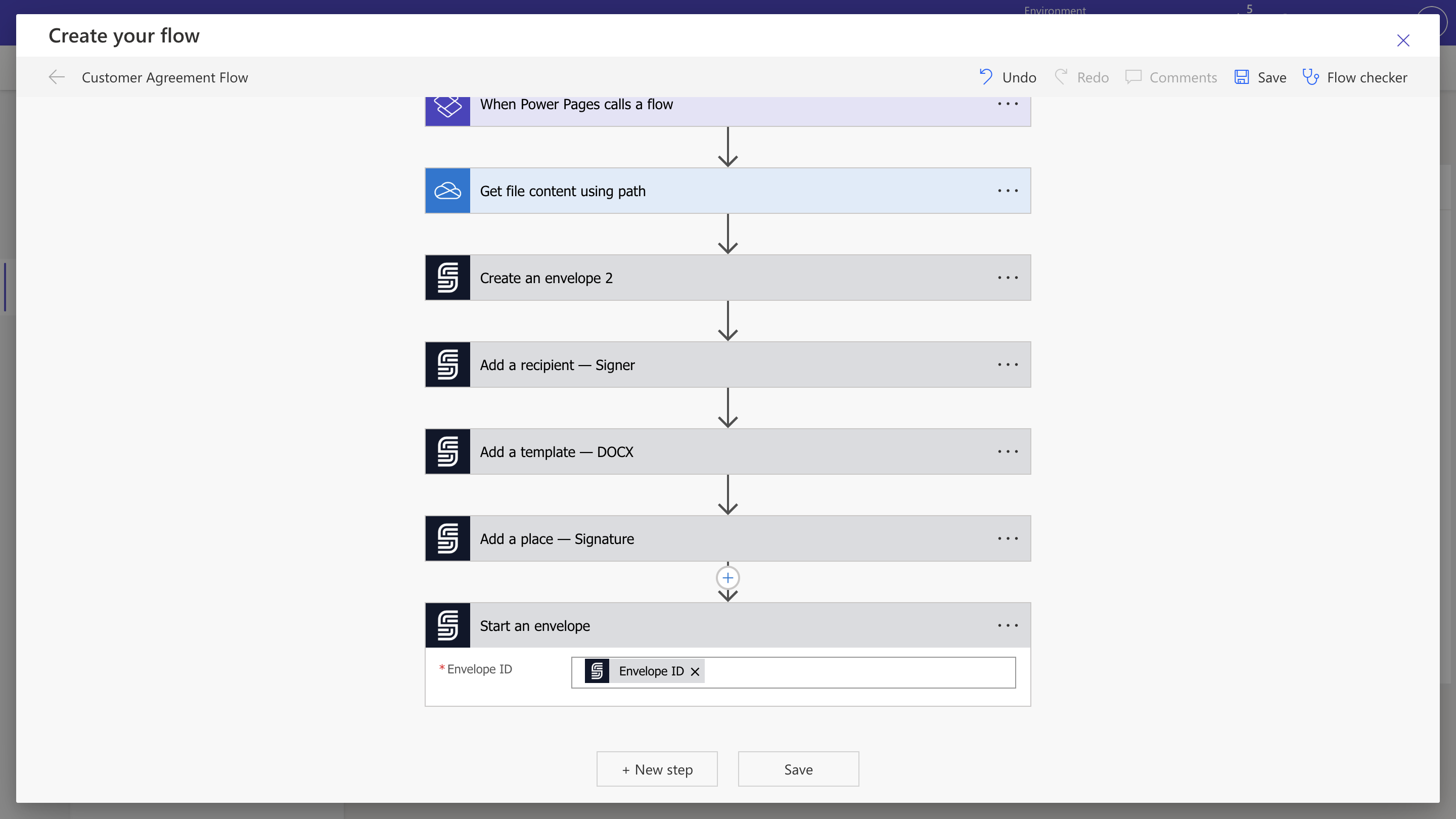Click the + New step button
1456x819 pixels.
(x=657, y=769)
